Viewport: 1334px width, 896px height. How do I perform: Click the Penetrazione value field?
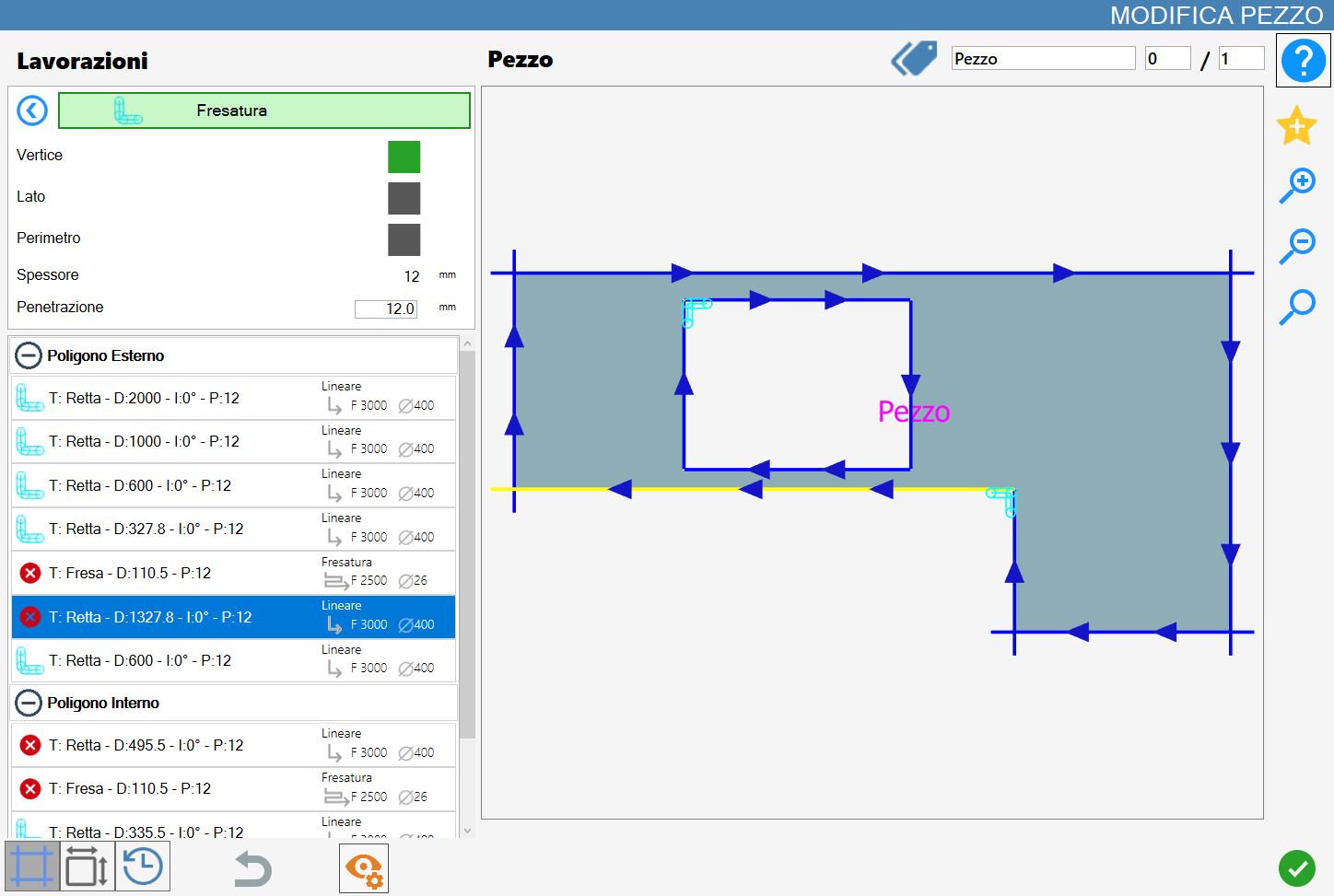tap(386, 308)
